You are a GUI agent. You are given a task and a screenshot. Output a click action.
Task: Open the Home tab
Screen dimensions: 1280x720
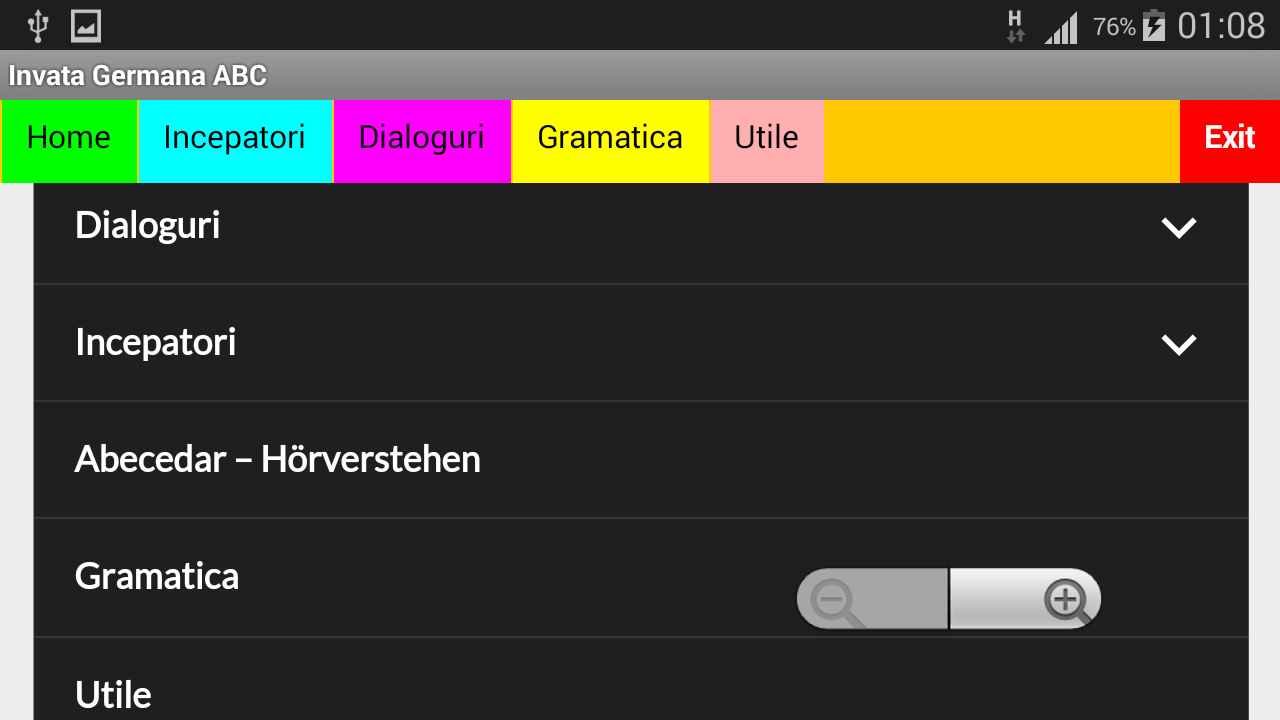pyautogui.click(x=69, y=138)
